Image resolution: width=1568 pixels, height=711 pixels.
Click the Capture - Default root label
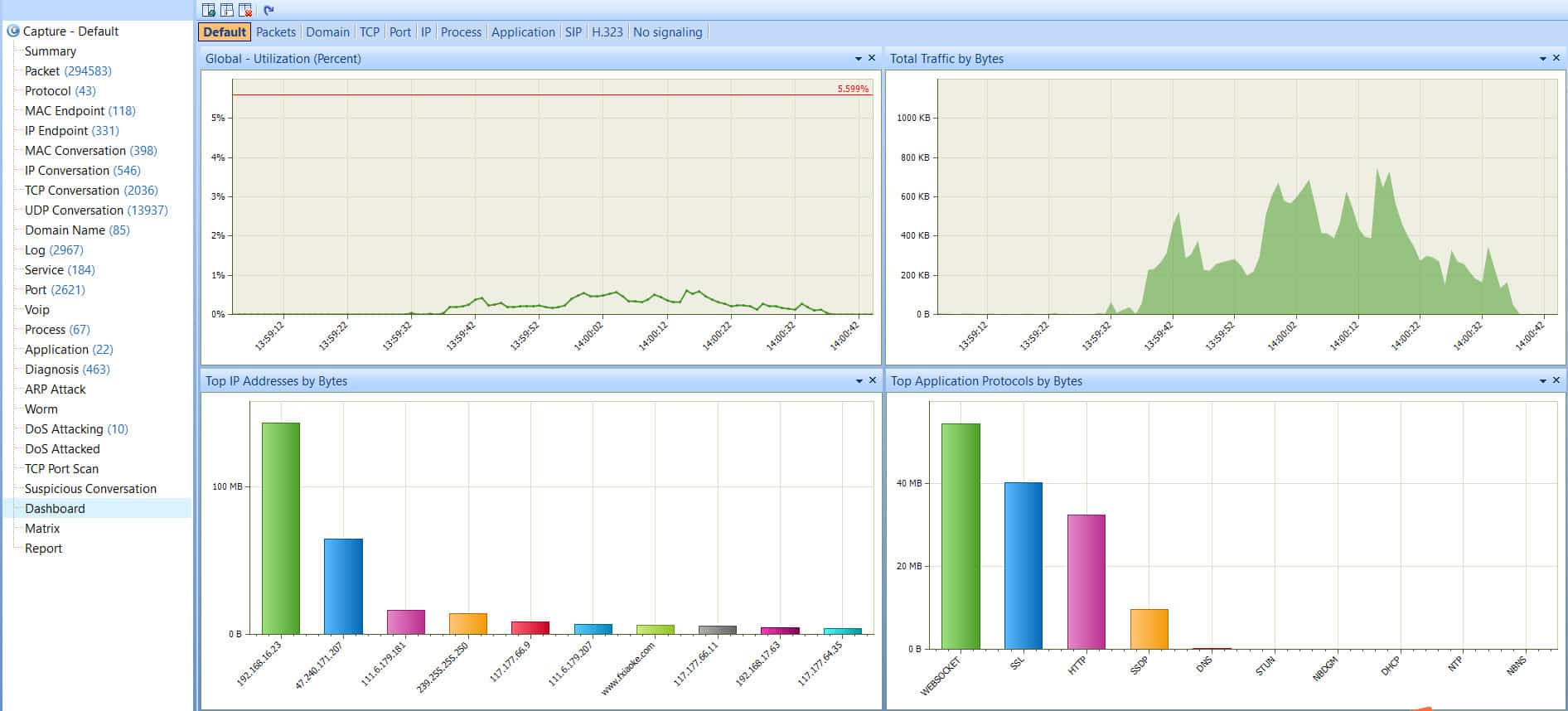tap(70, 31)
